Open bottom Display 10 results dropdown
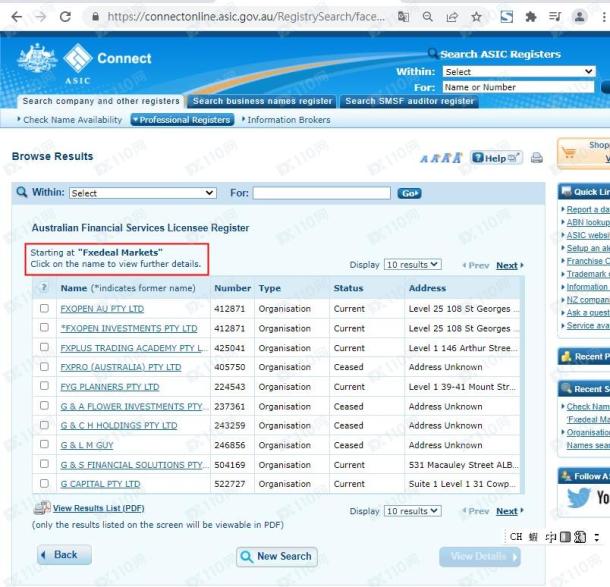610x587 pixels. (412, 511)
